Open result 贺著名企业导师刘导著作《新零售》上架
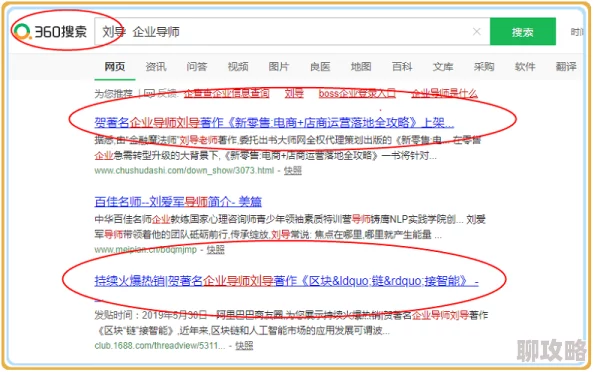This screenshot has height=372, width=594. 274,122
